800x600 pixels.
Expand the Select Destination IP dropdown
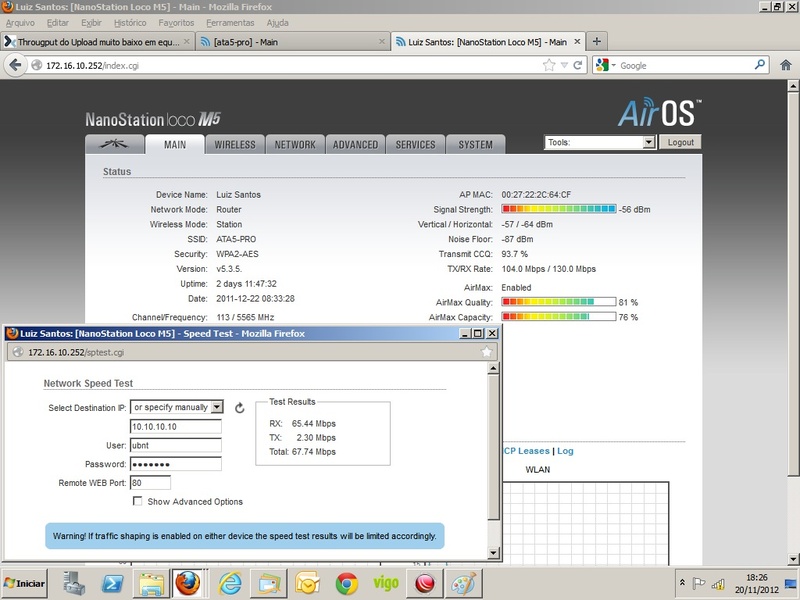point(176,408)
